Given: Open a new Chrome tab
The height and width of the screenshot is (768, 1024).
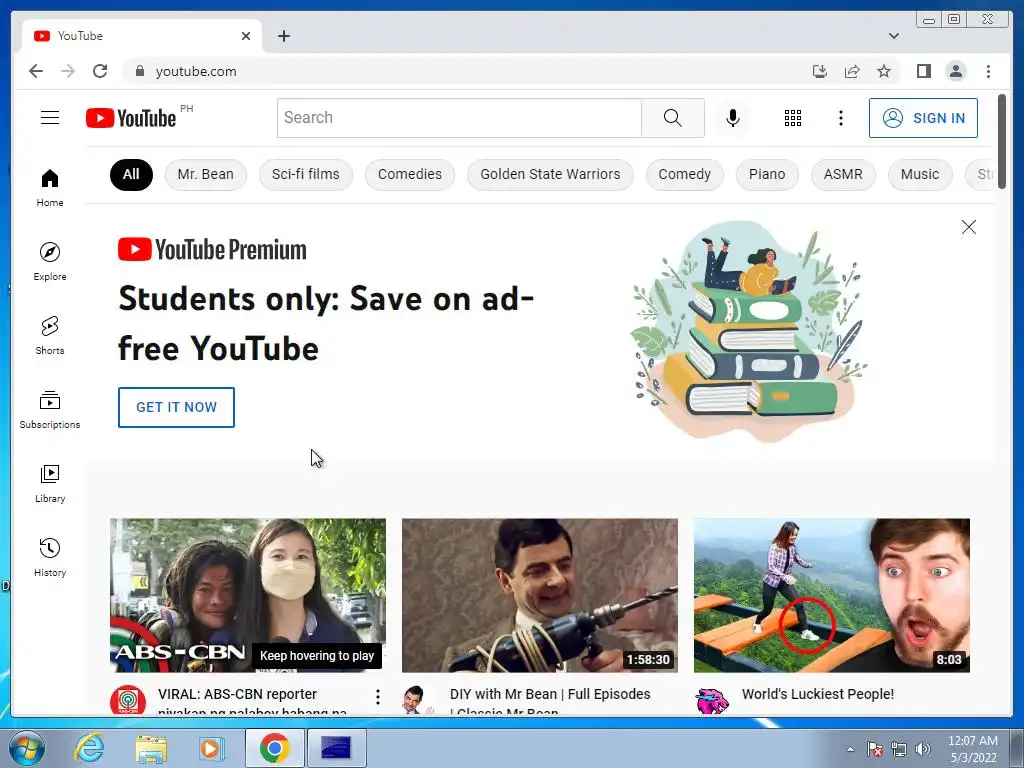Looking at the screenshot, I should click(283, 36).
